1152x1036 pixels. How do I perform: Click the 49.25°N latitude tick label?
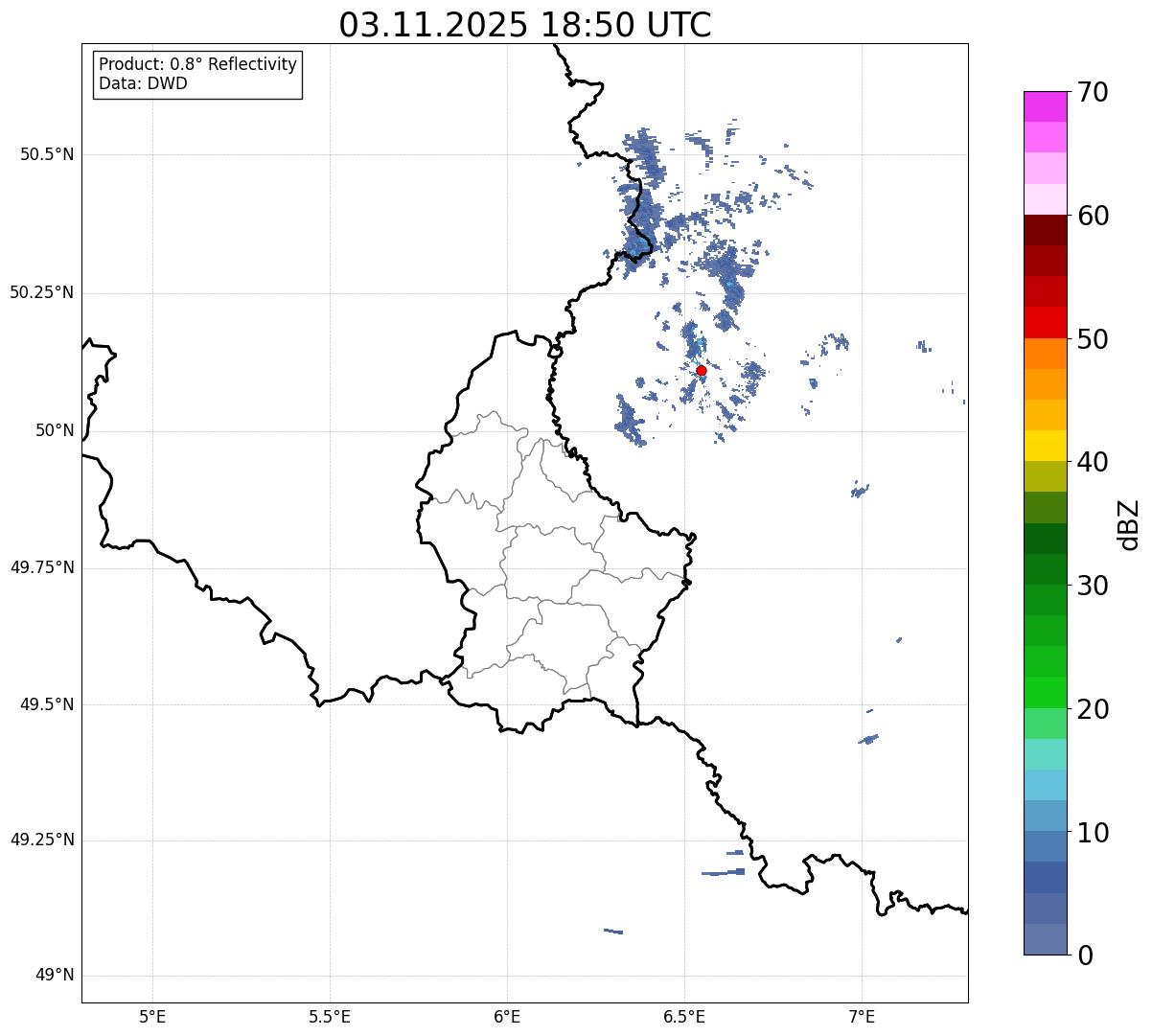tap(41, 840)
